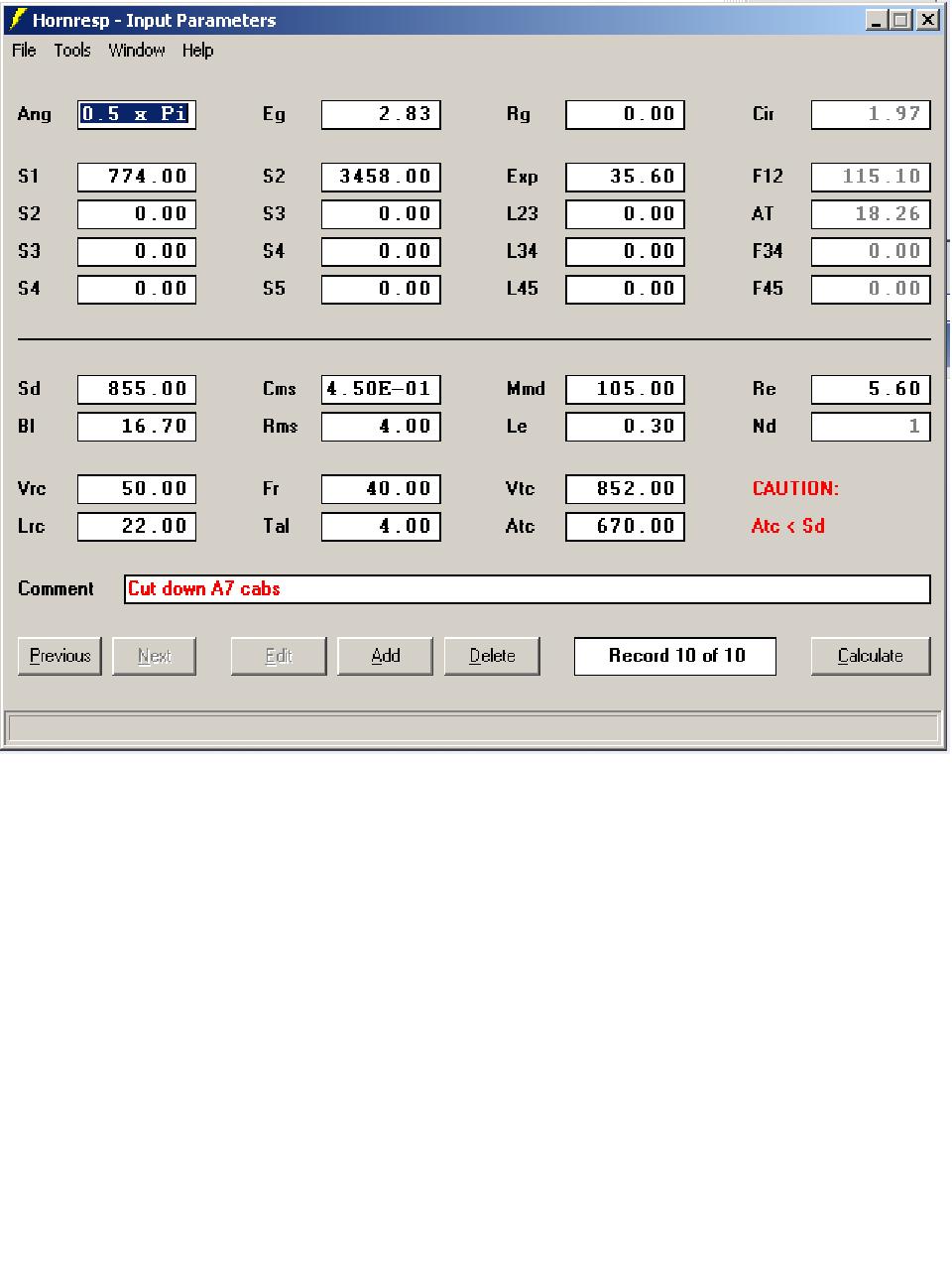The image size is (952, 1270).
Task: Click the Calculate button
Action: 870,656
